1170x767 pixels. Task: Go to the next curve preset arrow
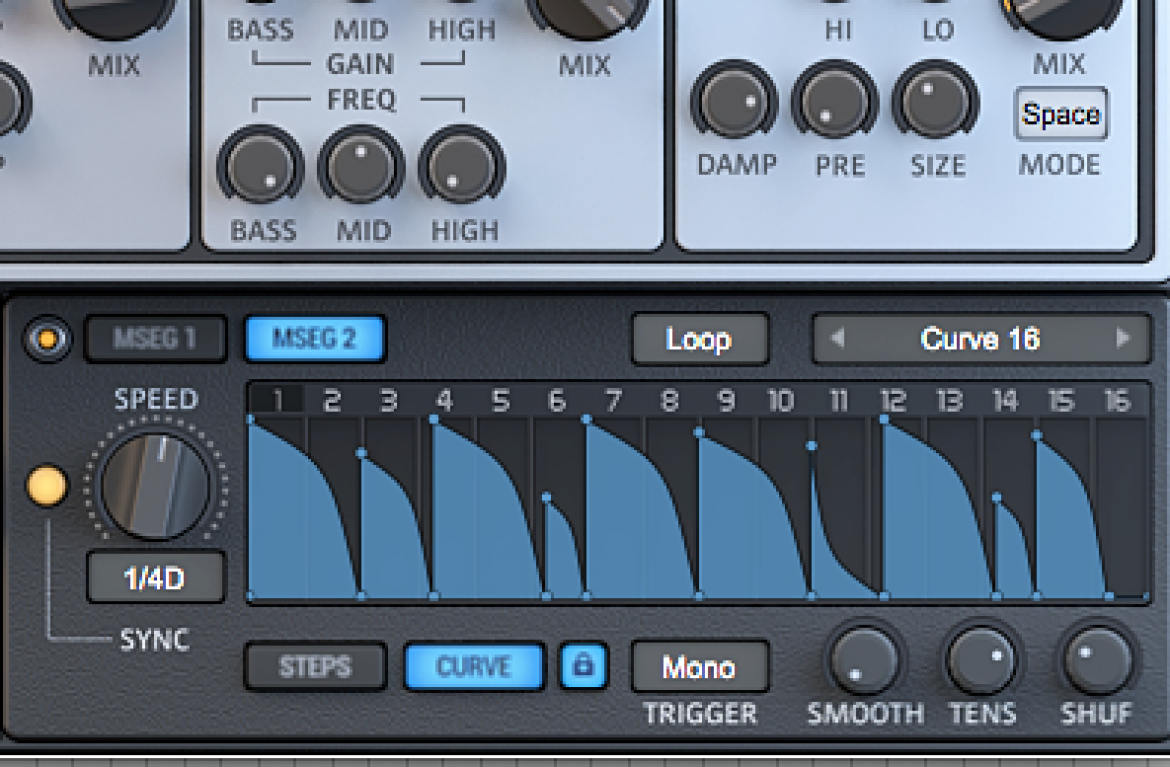tap(1122, 339)
